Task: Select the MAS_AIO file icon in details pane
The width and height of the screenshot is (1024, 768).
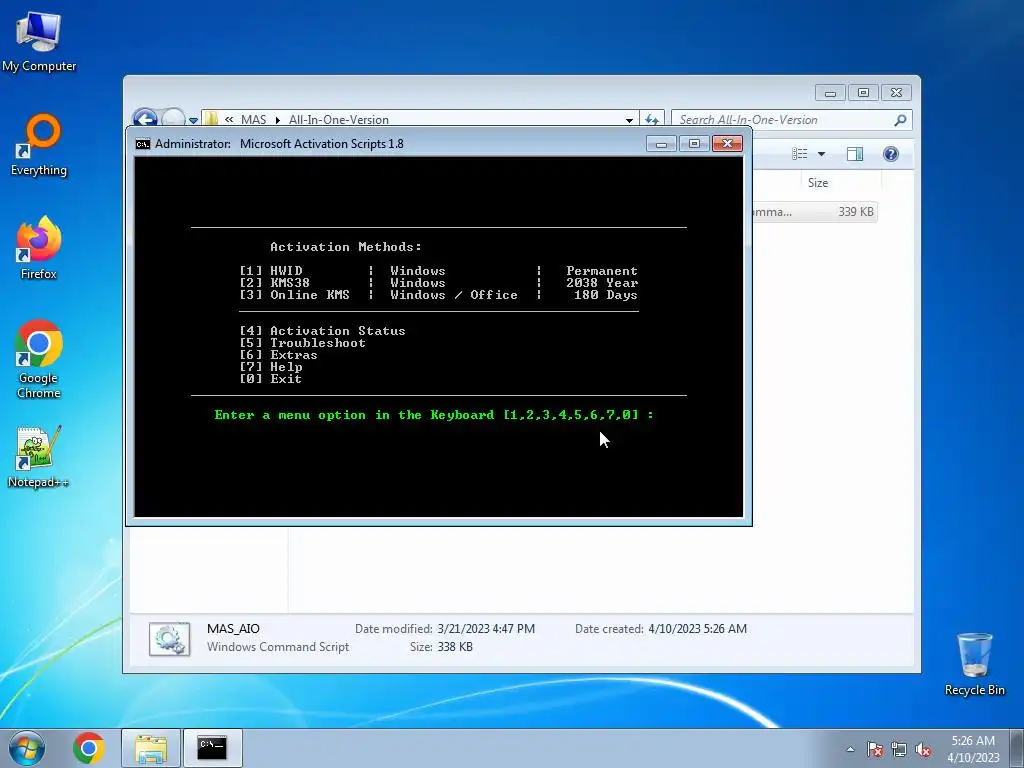Action: (169, 639)
